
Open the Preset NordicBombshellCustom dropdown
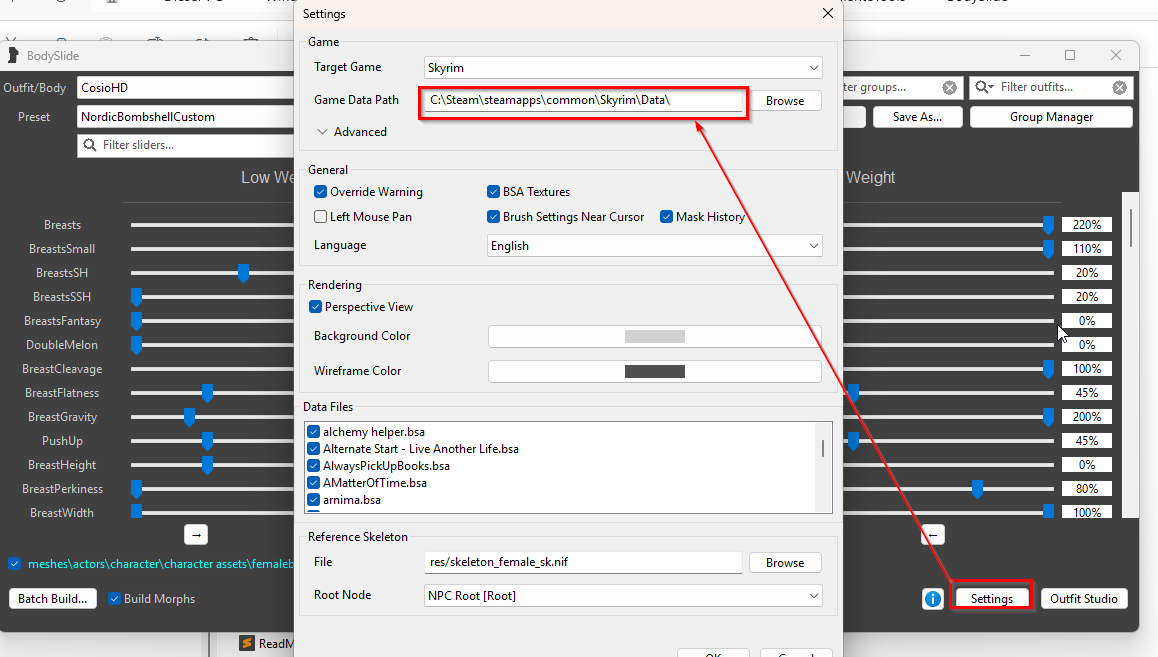[185, 117]
